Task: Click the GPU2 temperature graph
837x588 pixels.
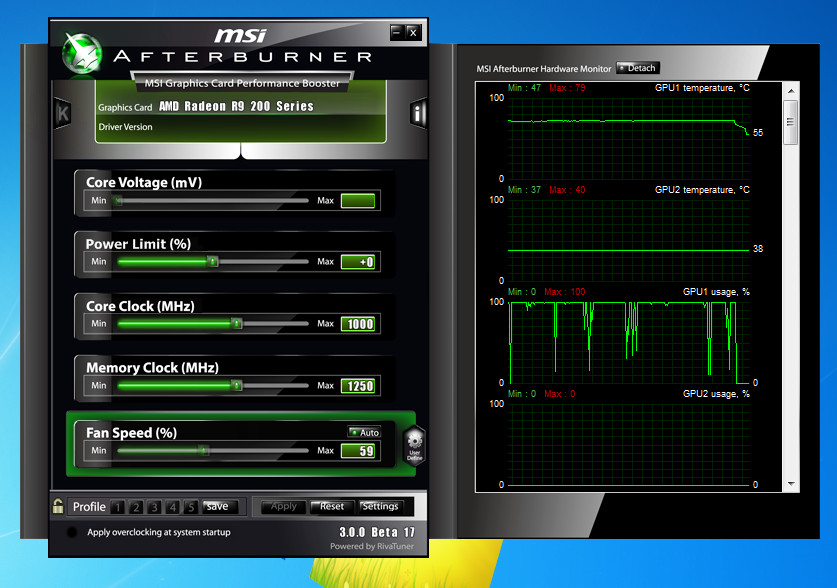Action: pyautogui.click(x=629, y=240)
